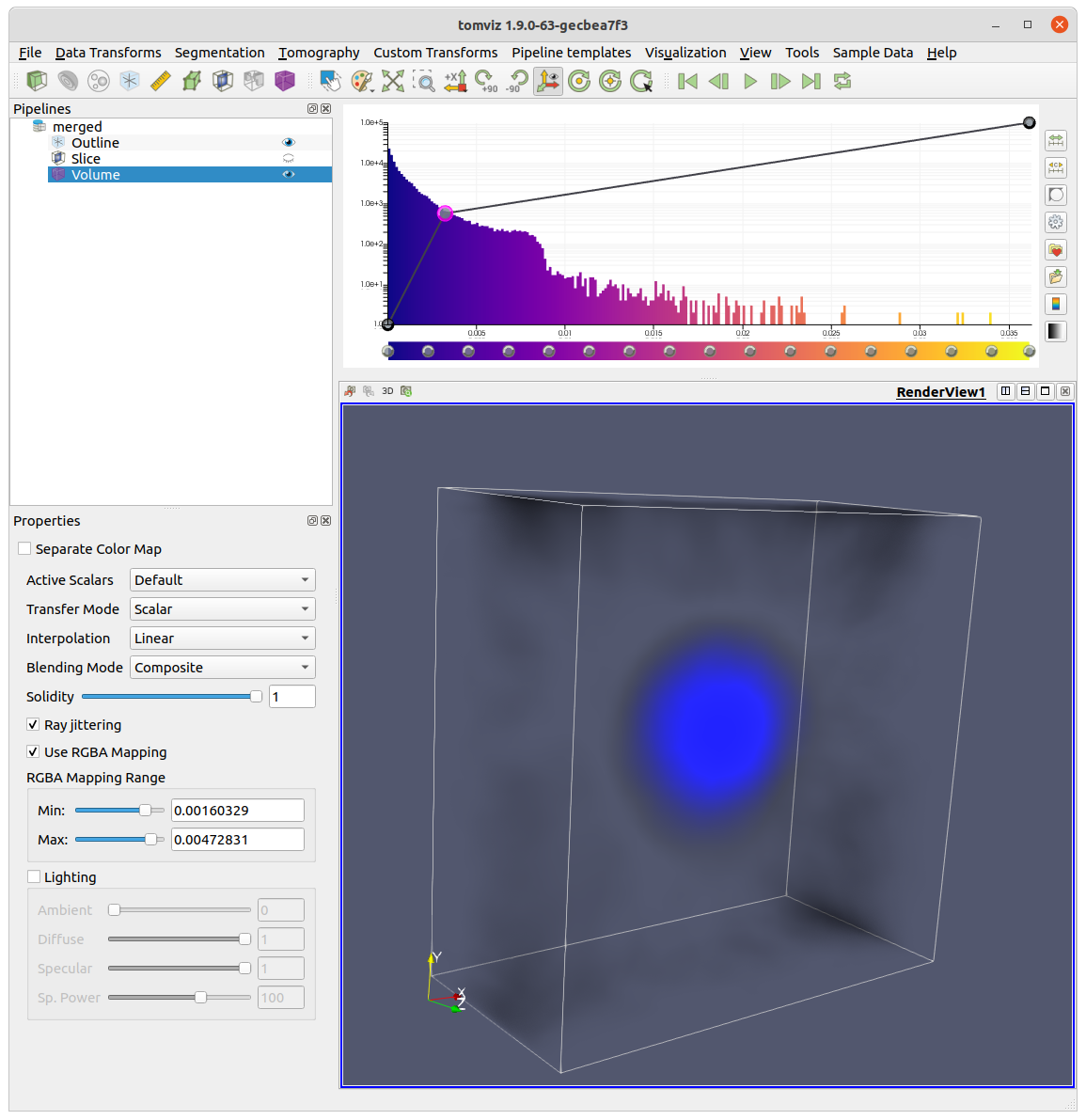Click the first circular-arrow reset center icon
The width and height of the screenshot is (1086, 1120).
coord(579,81)
